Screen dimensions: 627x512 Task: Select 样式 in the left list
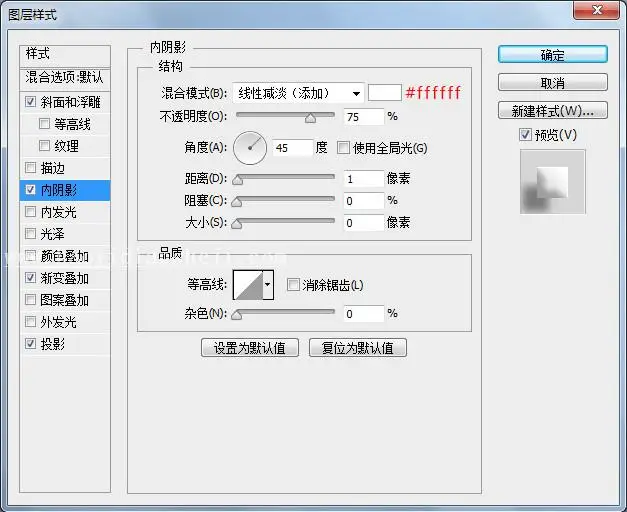65,56
